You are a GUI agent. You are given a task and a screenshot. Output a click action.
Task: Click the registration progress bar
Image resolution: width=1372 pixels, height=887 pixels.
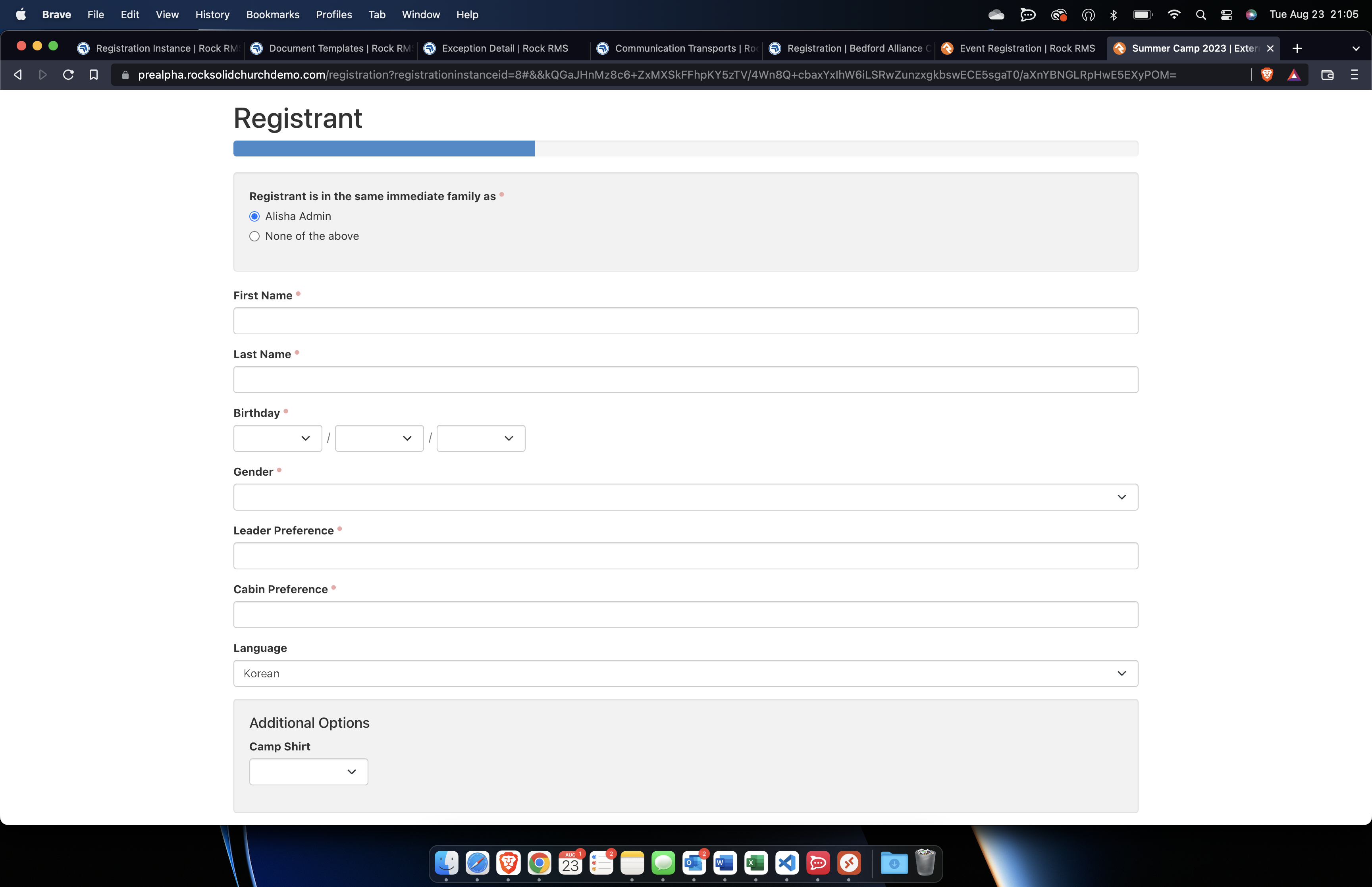click(685, 148)
